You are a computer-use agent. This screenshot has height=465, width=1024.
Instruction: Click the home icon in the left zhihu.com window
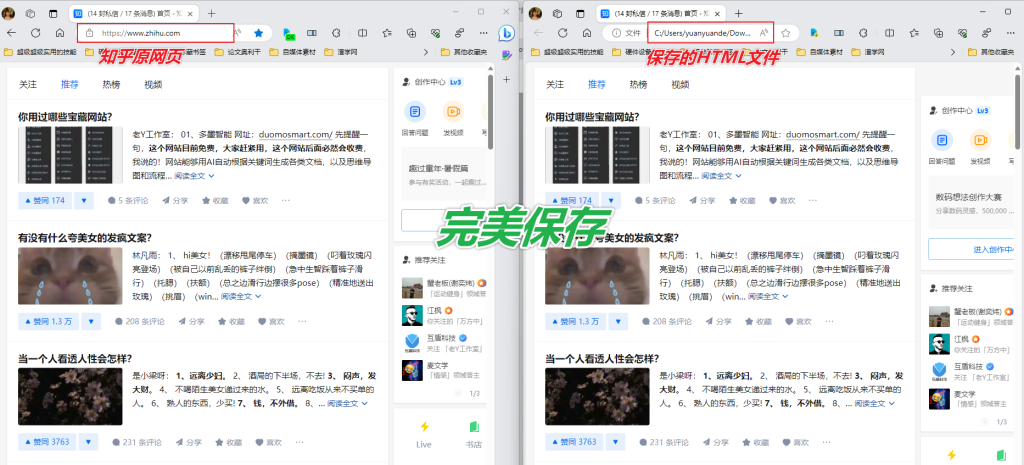pyautogui.click(x=59, y=33)
